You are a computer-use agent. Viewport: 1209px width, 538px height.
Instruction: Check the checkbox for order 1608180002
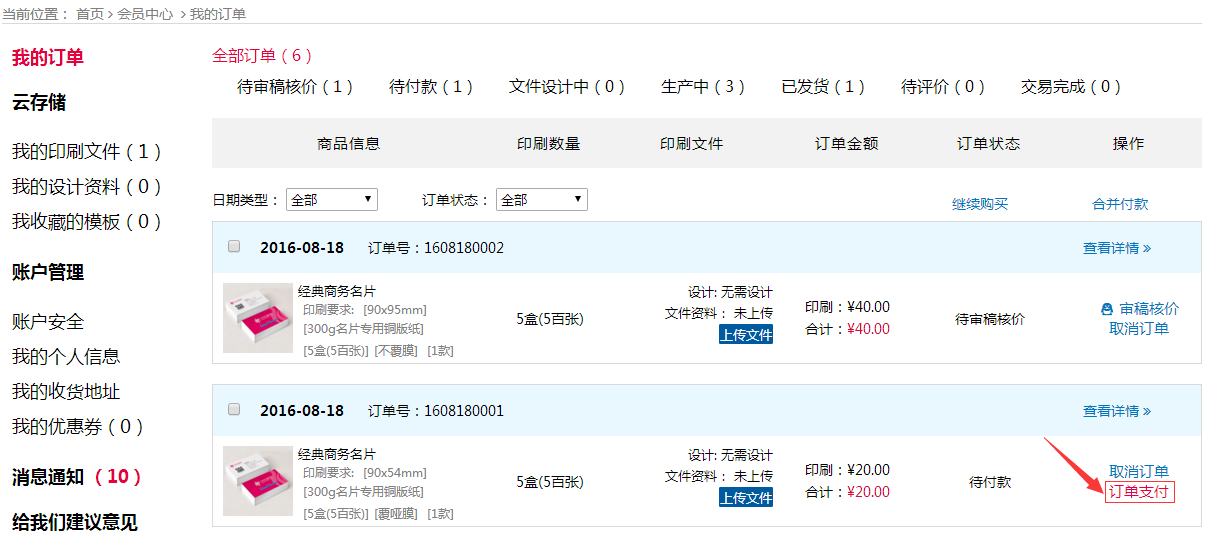(234, 246)
